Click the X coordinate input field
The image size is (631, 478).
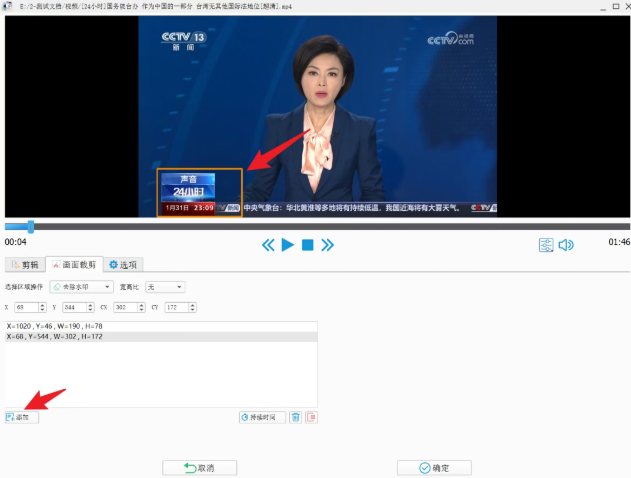click(x=28, y=307)
